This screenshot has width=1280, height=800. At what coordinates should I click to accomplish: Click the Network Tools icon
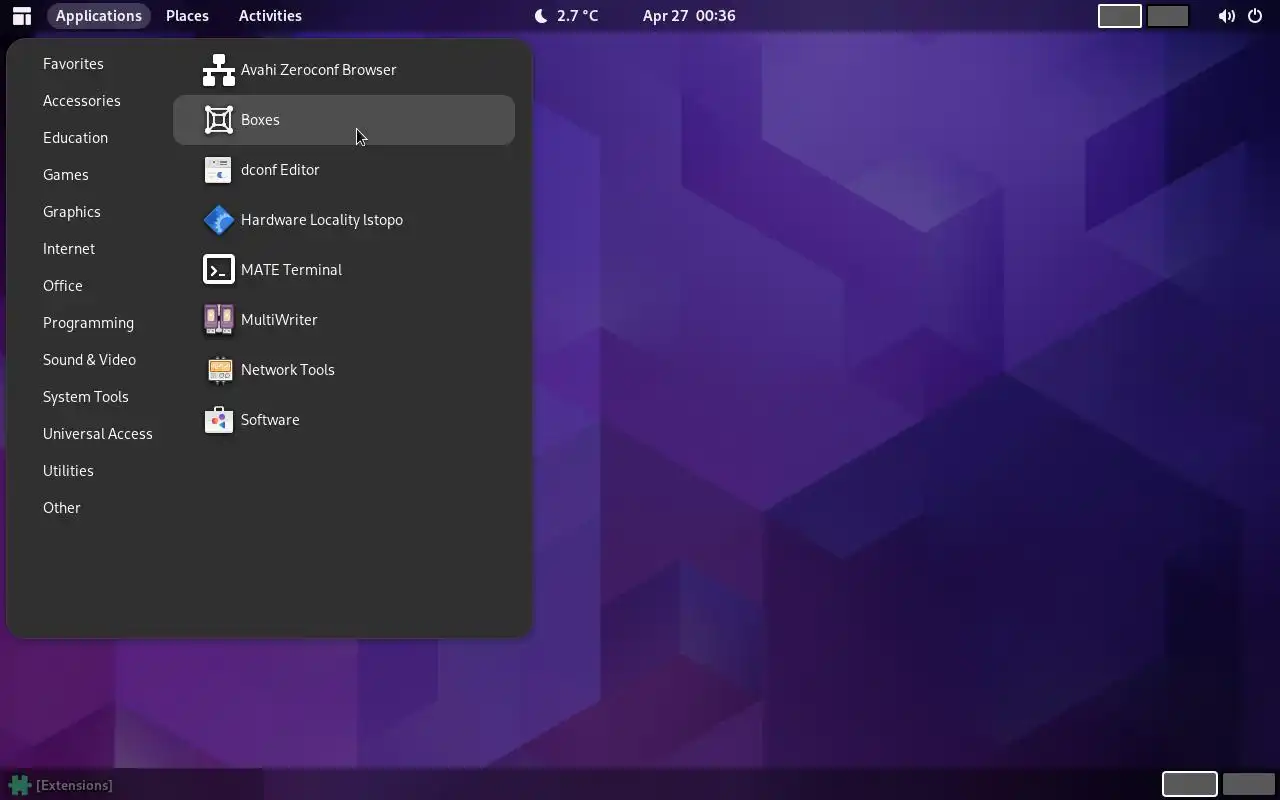(219, 370)
